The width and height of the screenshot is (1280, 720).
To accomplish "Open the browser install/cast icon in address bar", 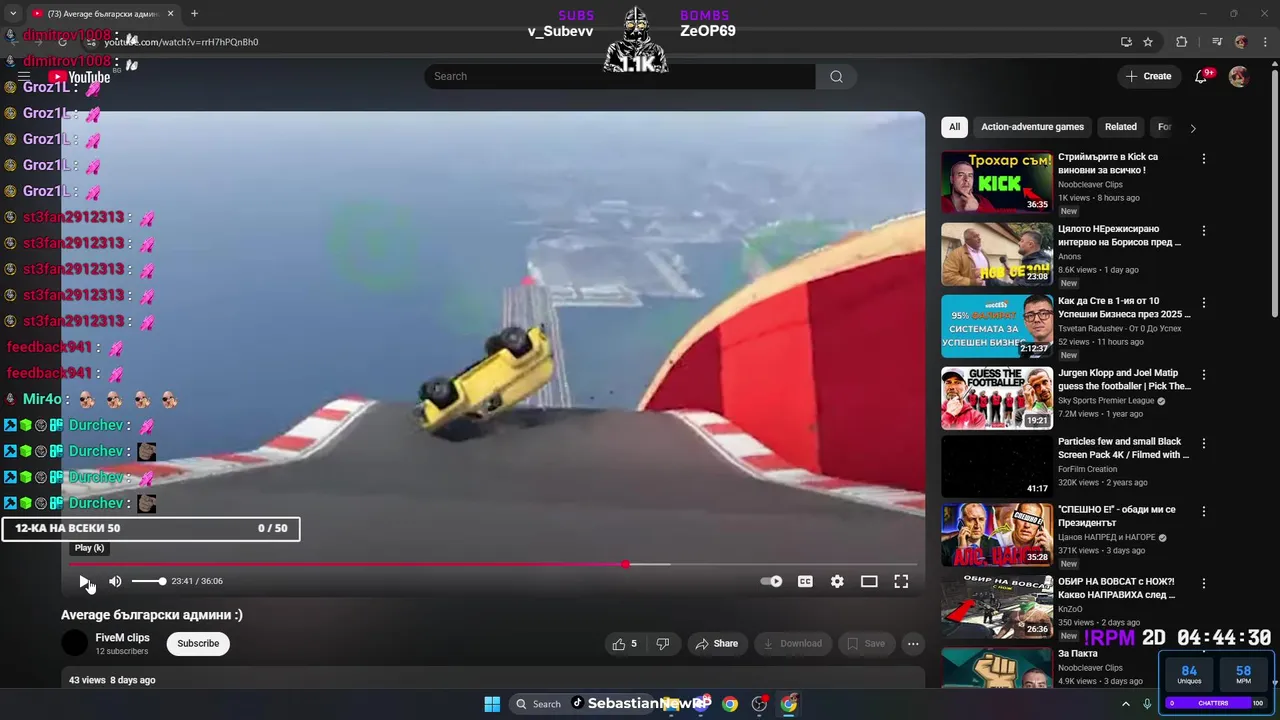I will coord(1126,42).
